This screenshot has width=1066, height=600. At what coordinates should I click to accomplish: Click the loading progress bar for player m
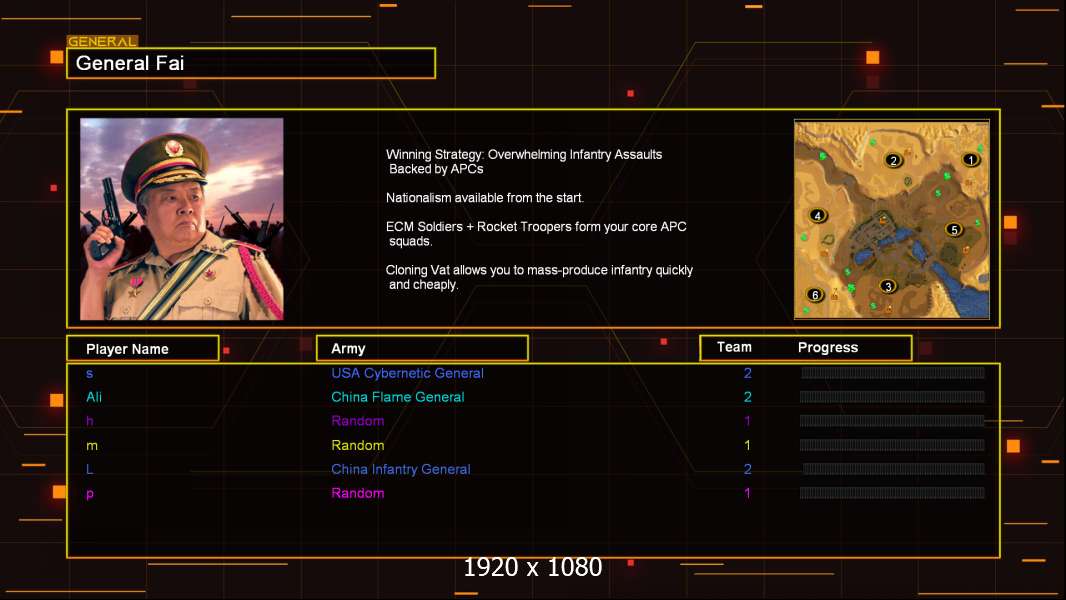coord(893,445)
